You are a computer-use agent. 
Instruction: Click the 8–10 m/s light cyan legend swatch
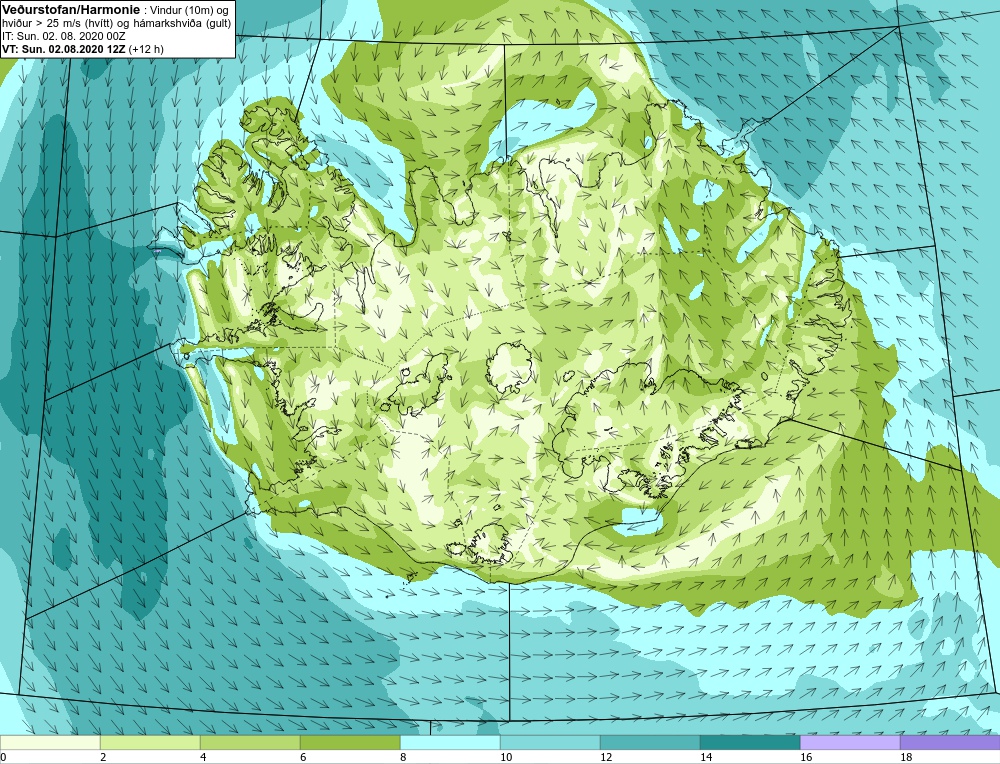450,742
